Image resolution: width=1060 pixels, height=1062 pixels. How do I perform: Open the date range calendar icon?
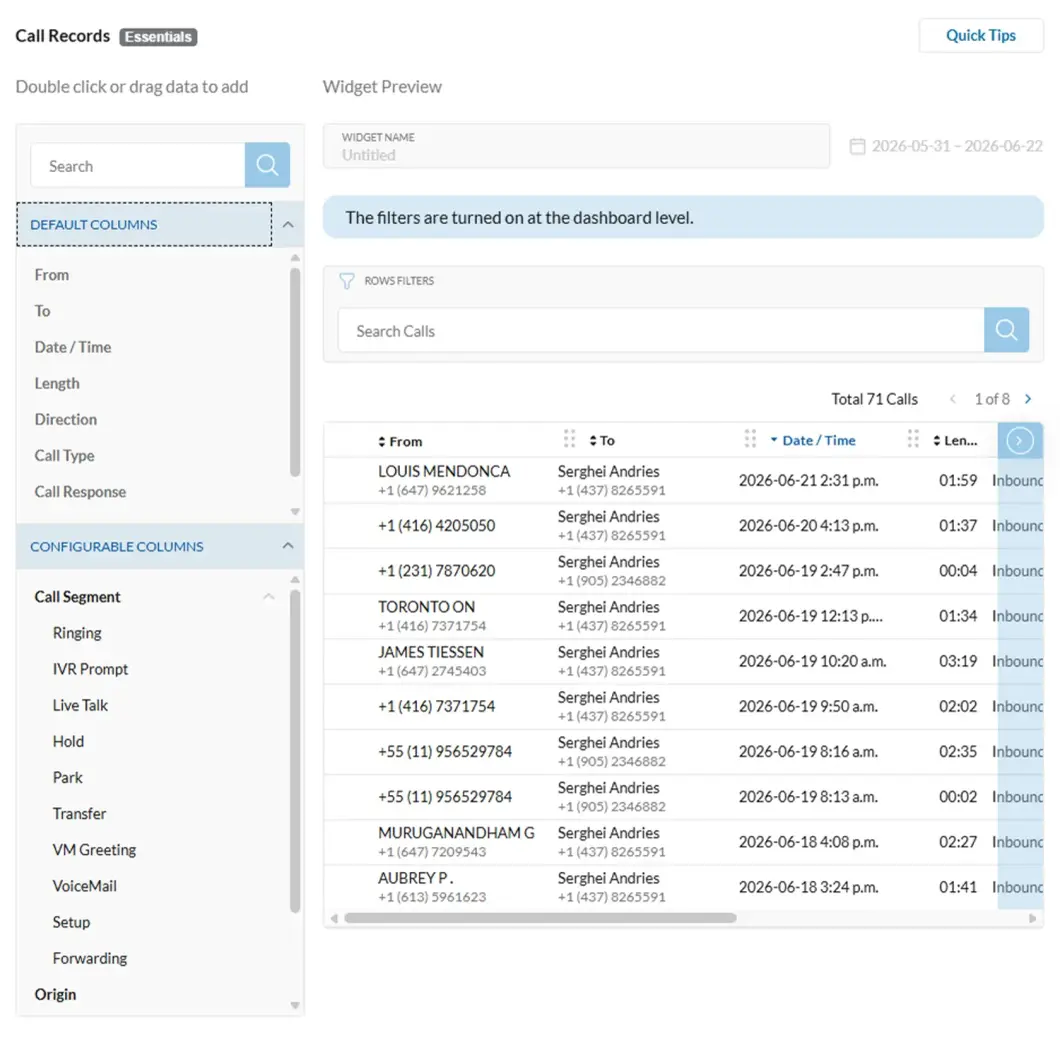pyautogui.click(x=856, y=146)
